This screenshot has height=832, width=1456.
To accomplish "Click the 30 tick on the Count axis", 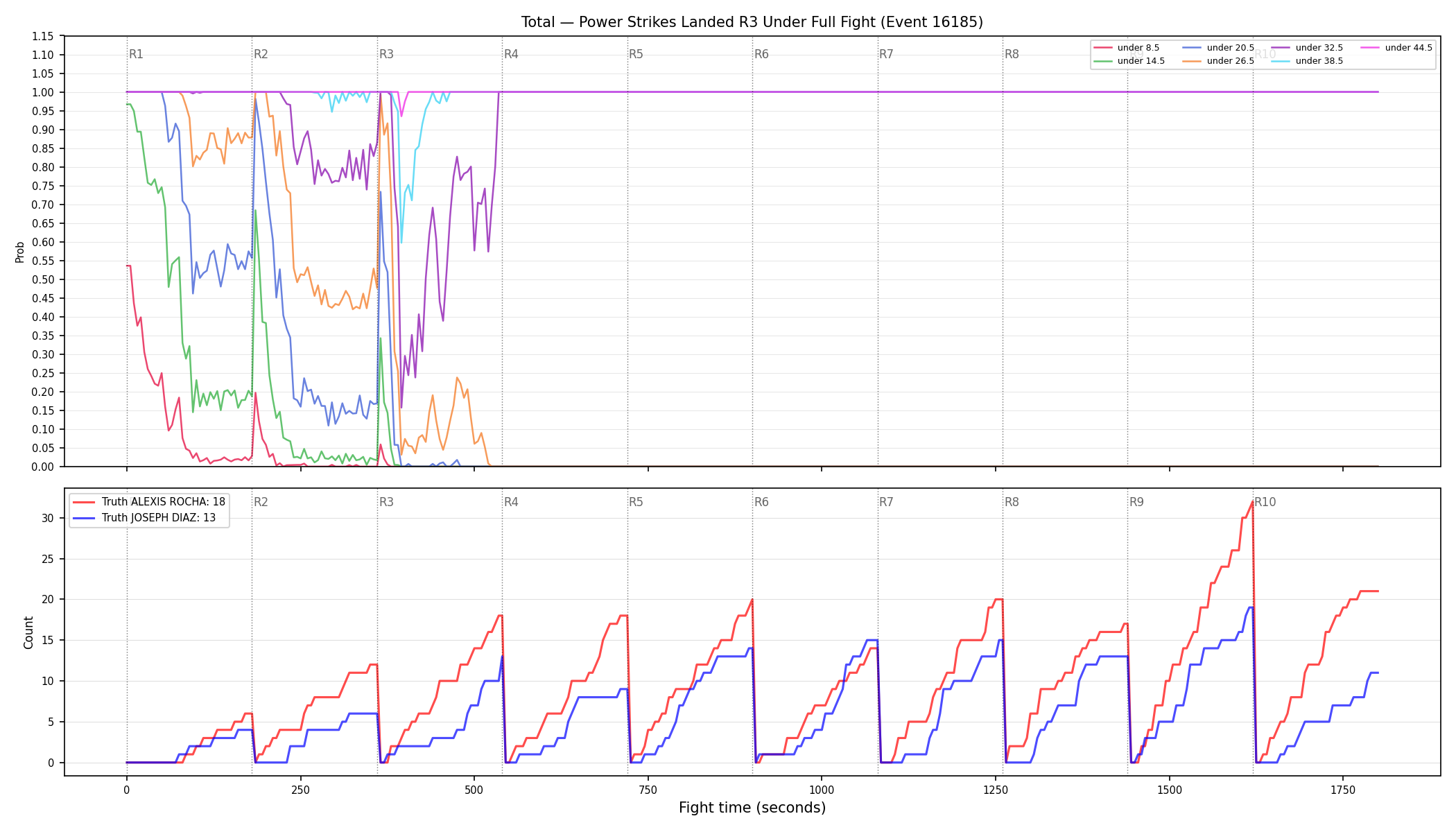I will tap(48, 518).
